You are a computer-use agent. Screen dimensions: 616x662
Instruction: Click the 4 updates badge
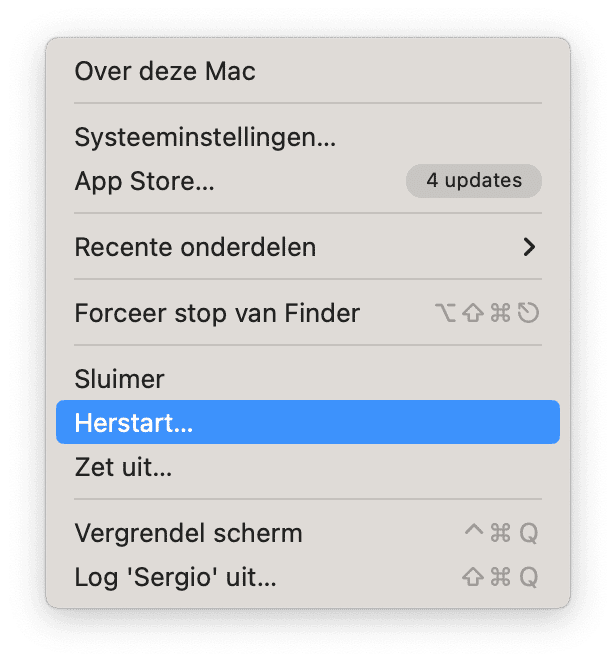click(473, 181)
